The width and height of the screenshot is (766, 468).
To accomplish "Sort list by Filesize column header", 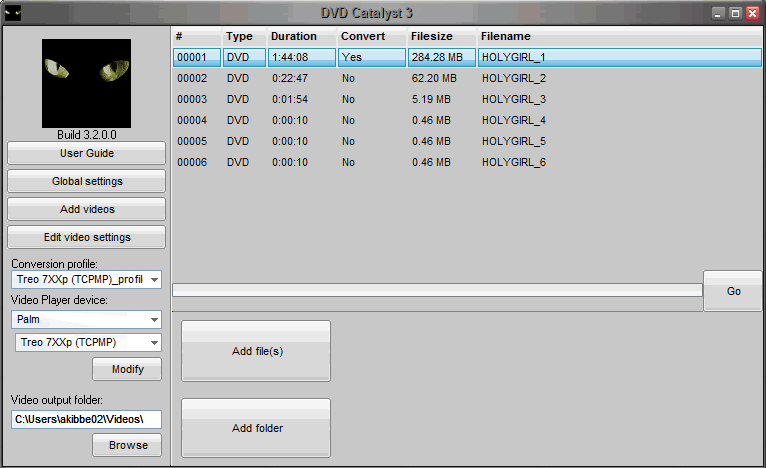I will point(432,36).
